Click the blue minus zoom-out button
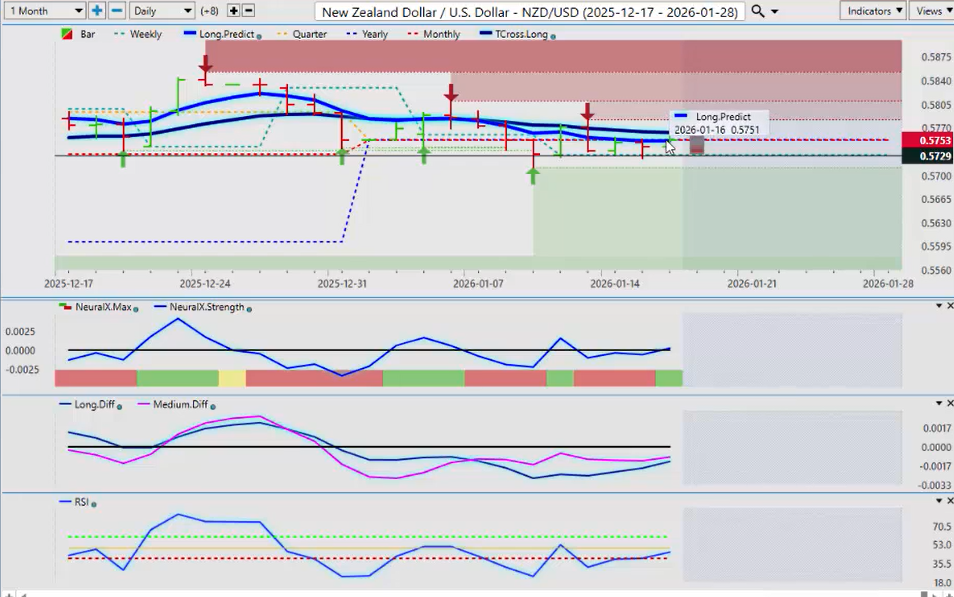954x597 pixels. 116,10
